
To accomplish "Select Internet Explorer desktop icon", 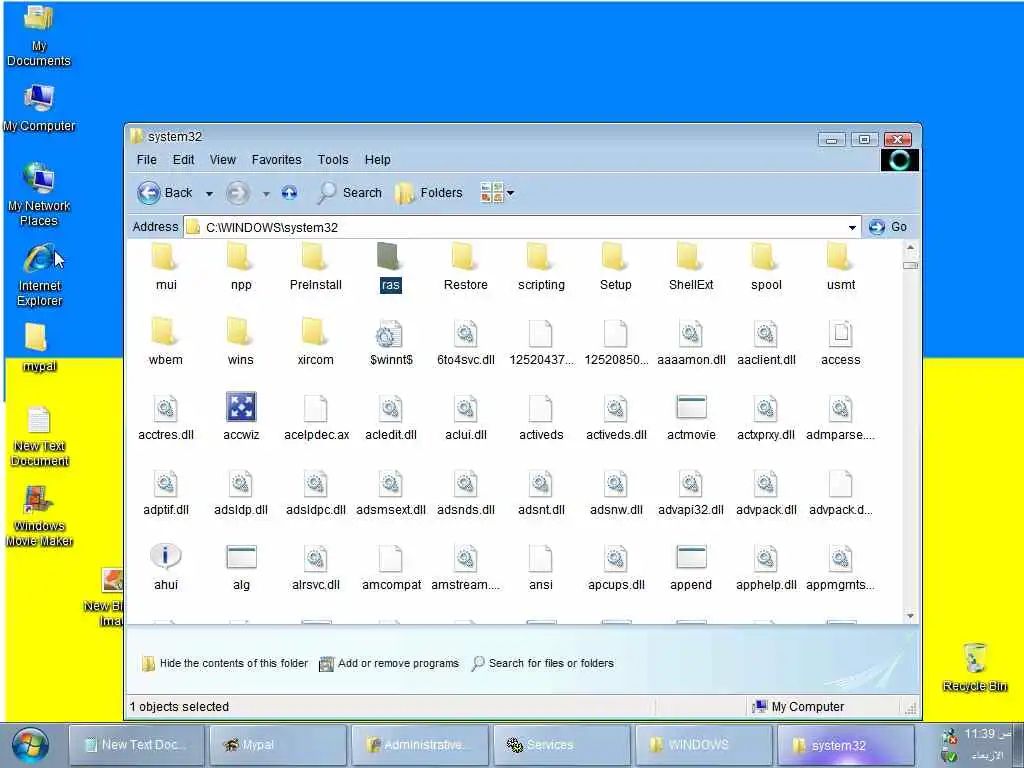I will coord(39,274).
